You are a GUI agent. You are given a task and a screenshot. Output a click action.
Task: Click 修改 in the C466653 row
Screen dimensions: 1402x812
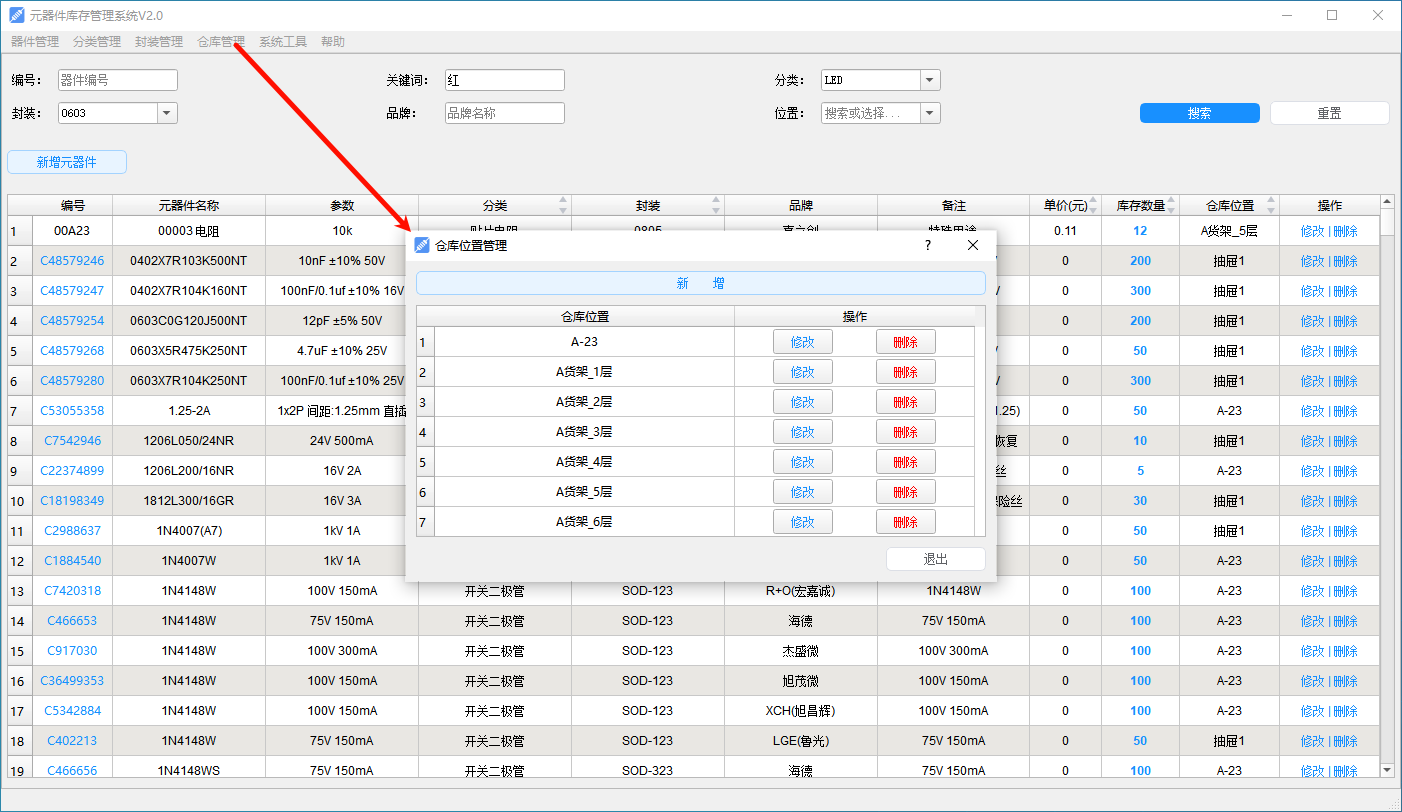[x=1312, y=621]
